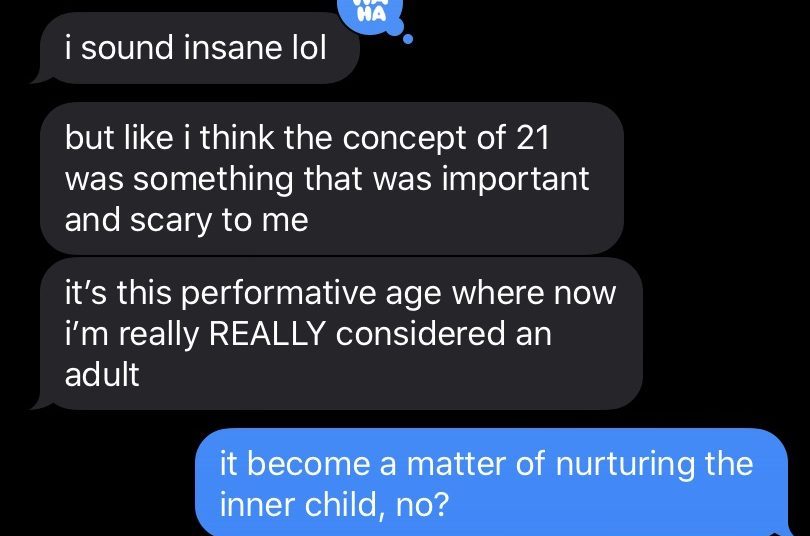Click the word "lol" in the top message
Viewport: 810px width, 536px height.
click(x=308, y=48)
